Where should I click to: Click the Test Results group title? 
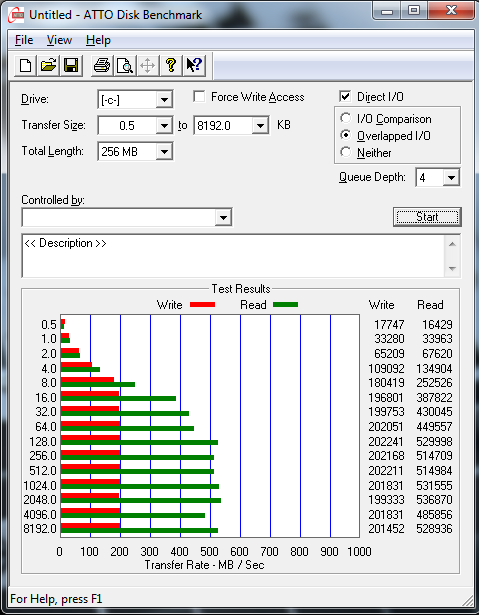[241, 289]
